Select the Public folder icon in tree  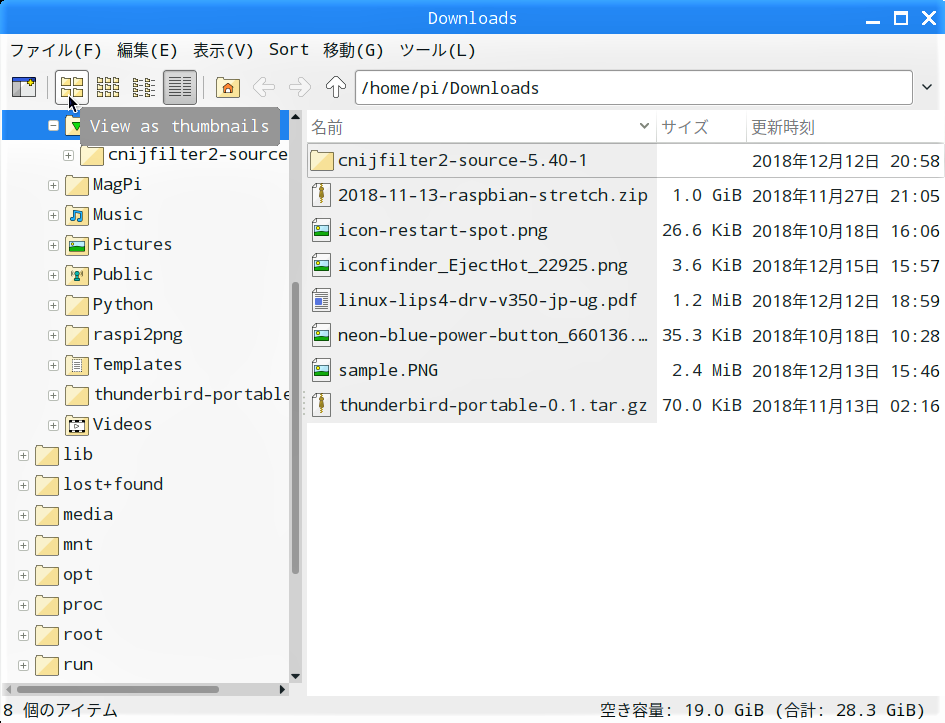[x=77, y=275]
